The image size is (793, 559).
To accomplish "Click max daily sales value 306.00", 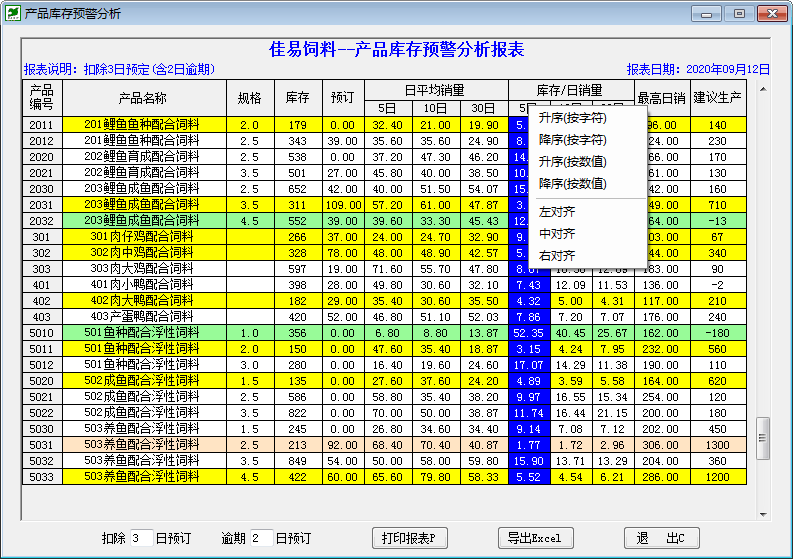I will pyautogui.click(x=662, y=445).
